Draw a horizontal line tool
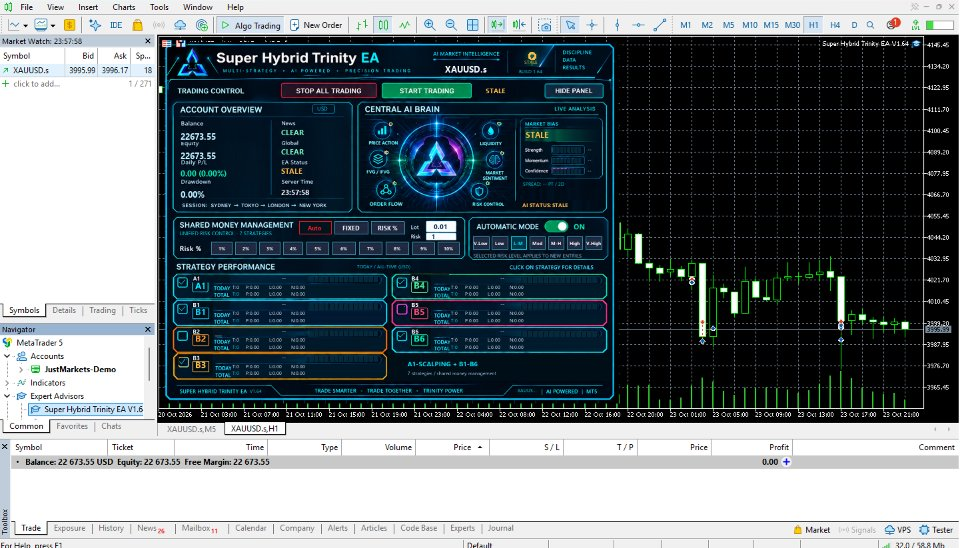Viewport: 960px width, 548px height. [639, 25]
